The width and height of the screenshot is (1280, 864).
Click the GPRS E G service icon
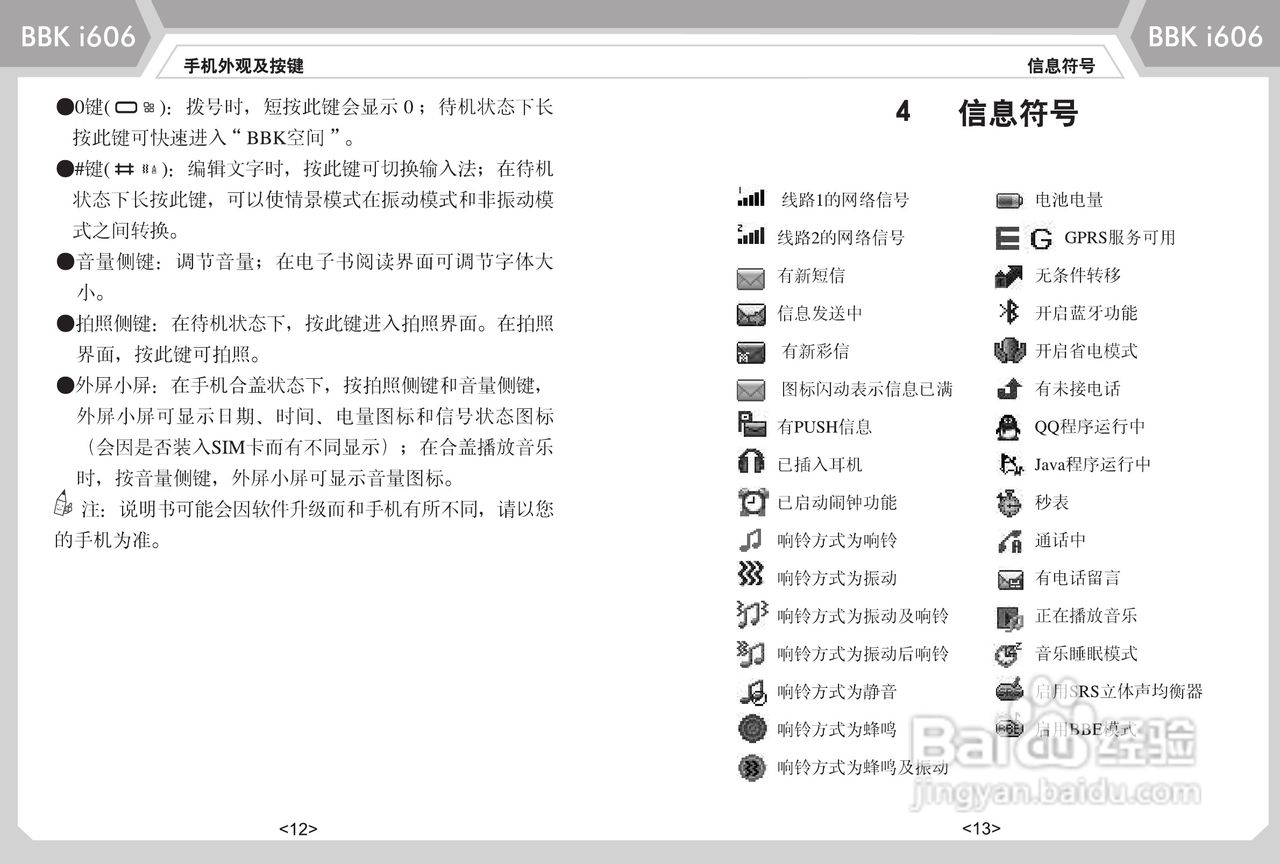(x=1025, y=238)
